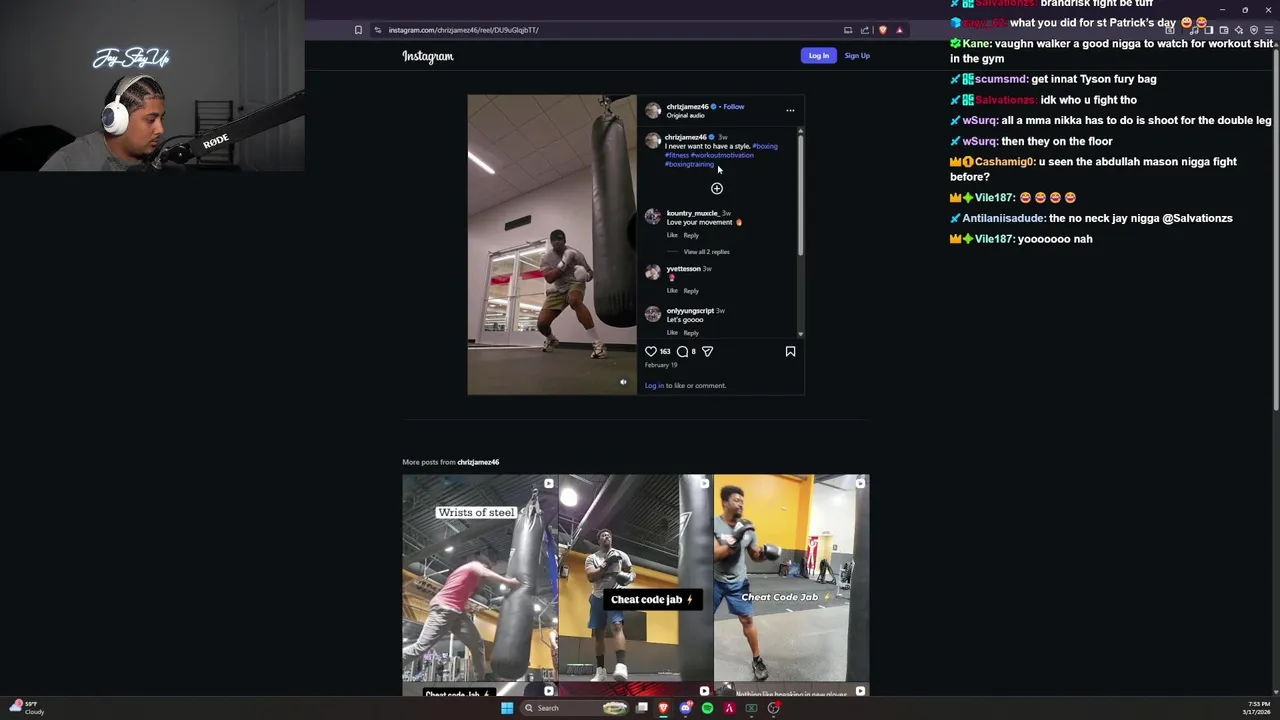The width and height of the screenshot is (1280, 720).
Task: Open Task View on the taskbar
Action: pyautogui.click(x=641, y=708)
